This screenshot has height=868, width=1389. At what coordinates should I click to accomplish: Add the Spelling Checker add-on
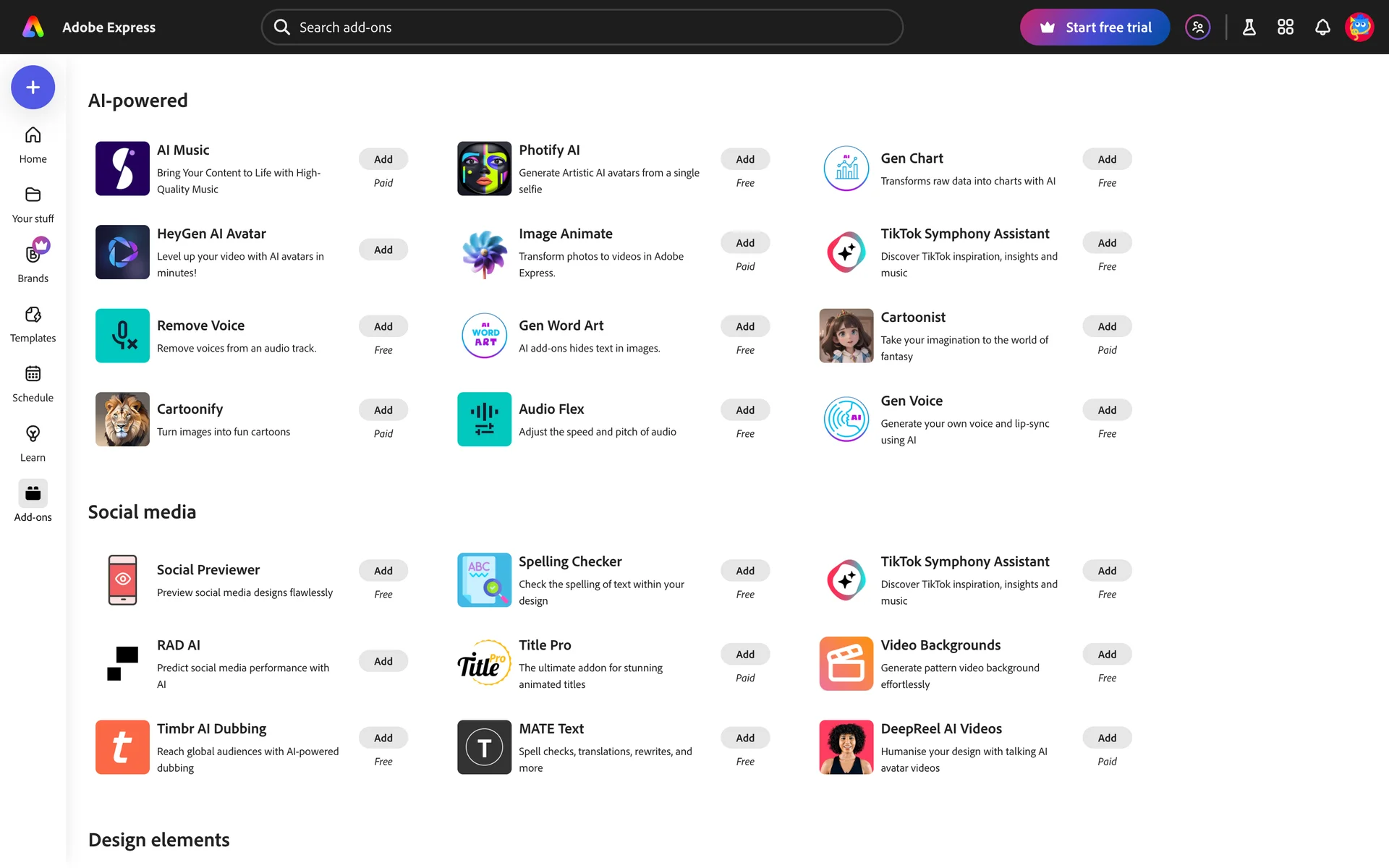[x=744, y=571]
